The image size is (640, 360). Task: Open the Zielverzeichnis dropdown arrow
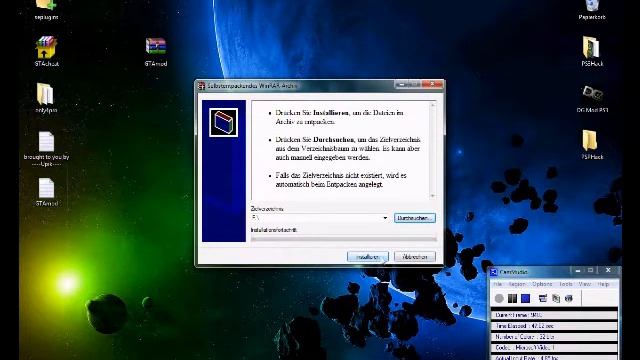(385, 218)
